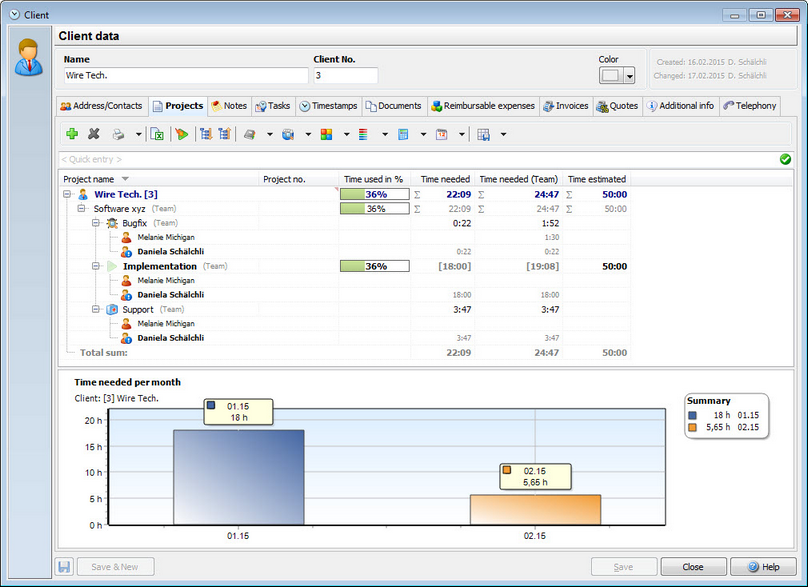Collapse the Wire Tech. [3] tree node
The height and width of the screenshot is (587, 808).
67,194
